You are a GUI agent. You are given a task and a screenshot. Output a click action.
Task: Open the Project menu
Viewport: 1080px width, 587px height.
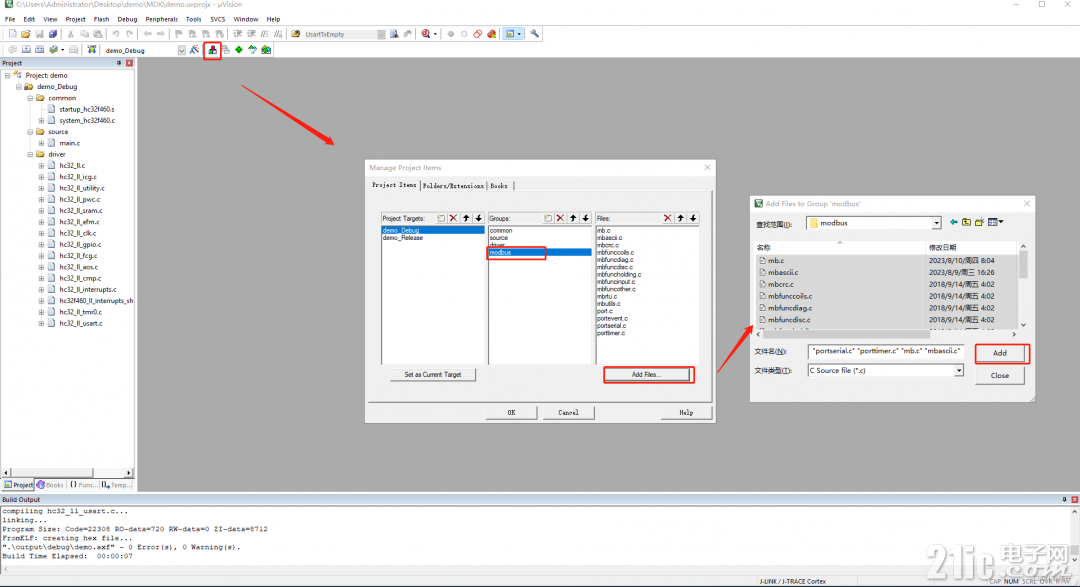click(75, 19)
